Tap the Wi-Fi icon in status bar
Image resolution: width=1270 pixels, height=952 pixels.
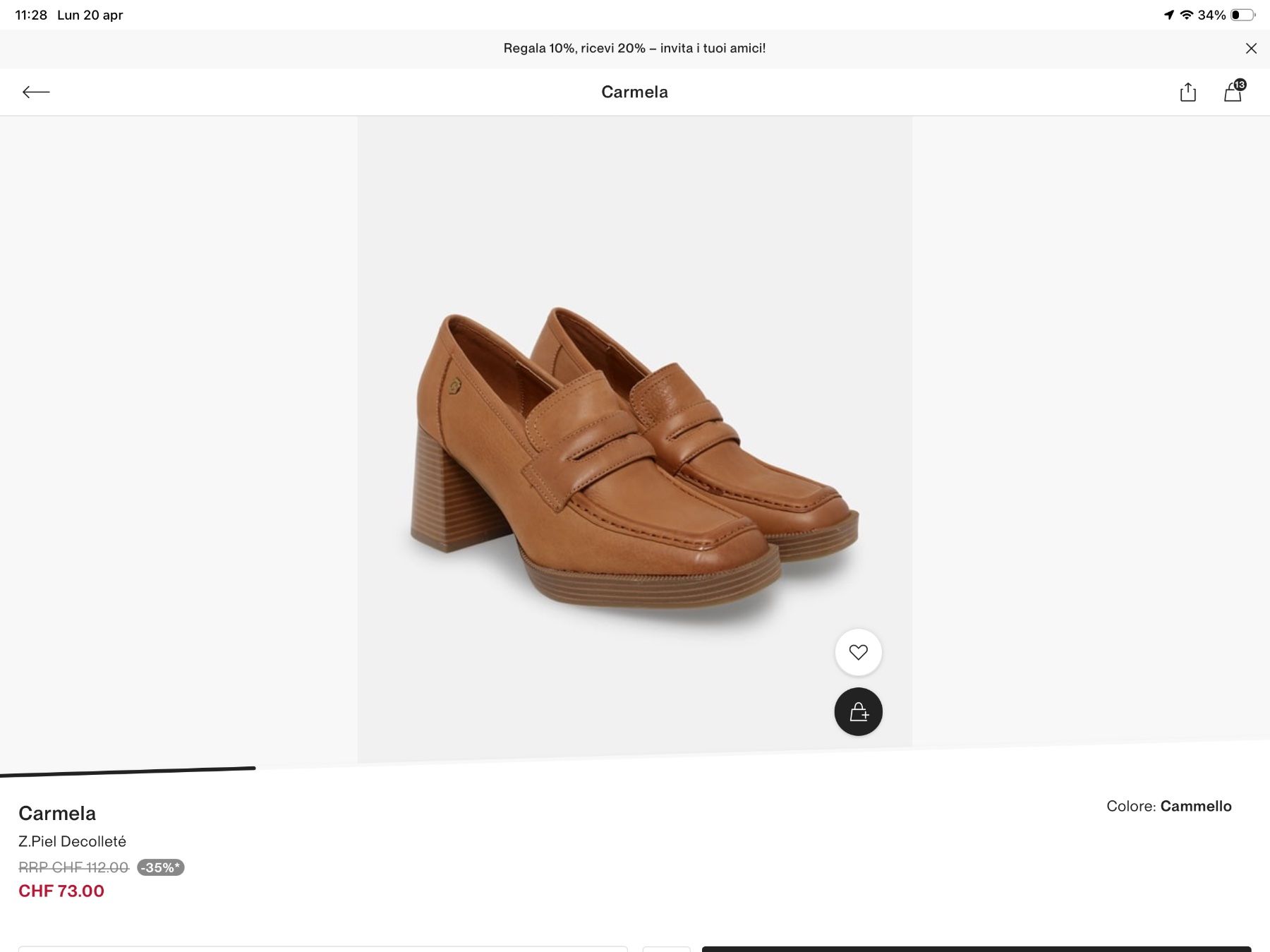click(x=1186, y=15)
